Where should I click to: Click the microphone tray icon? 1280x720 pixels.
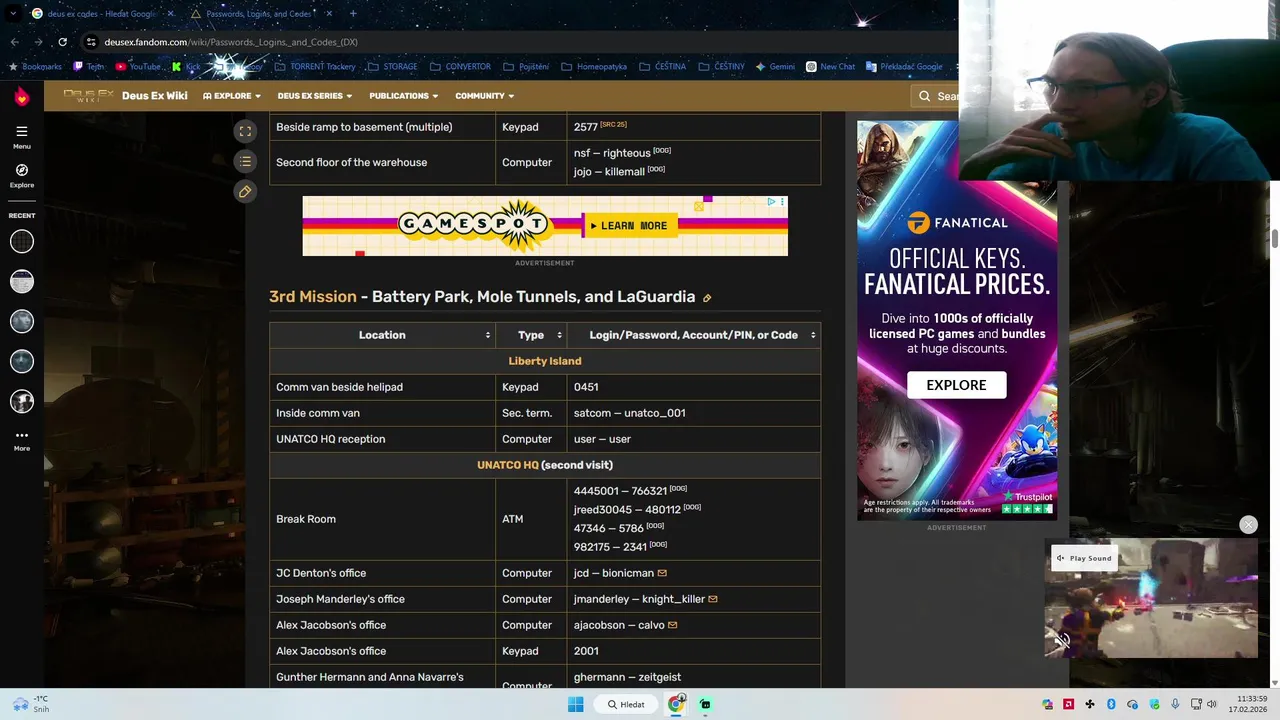point(1175,704)
